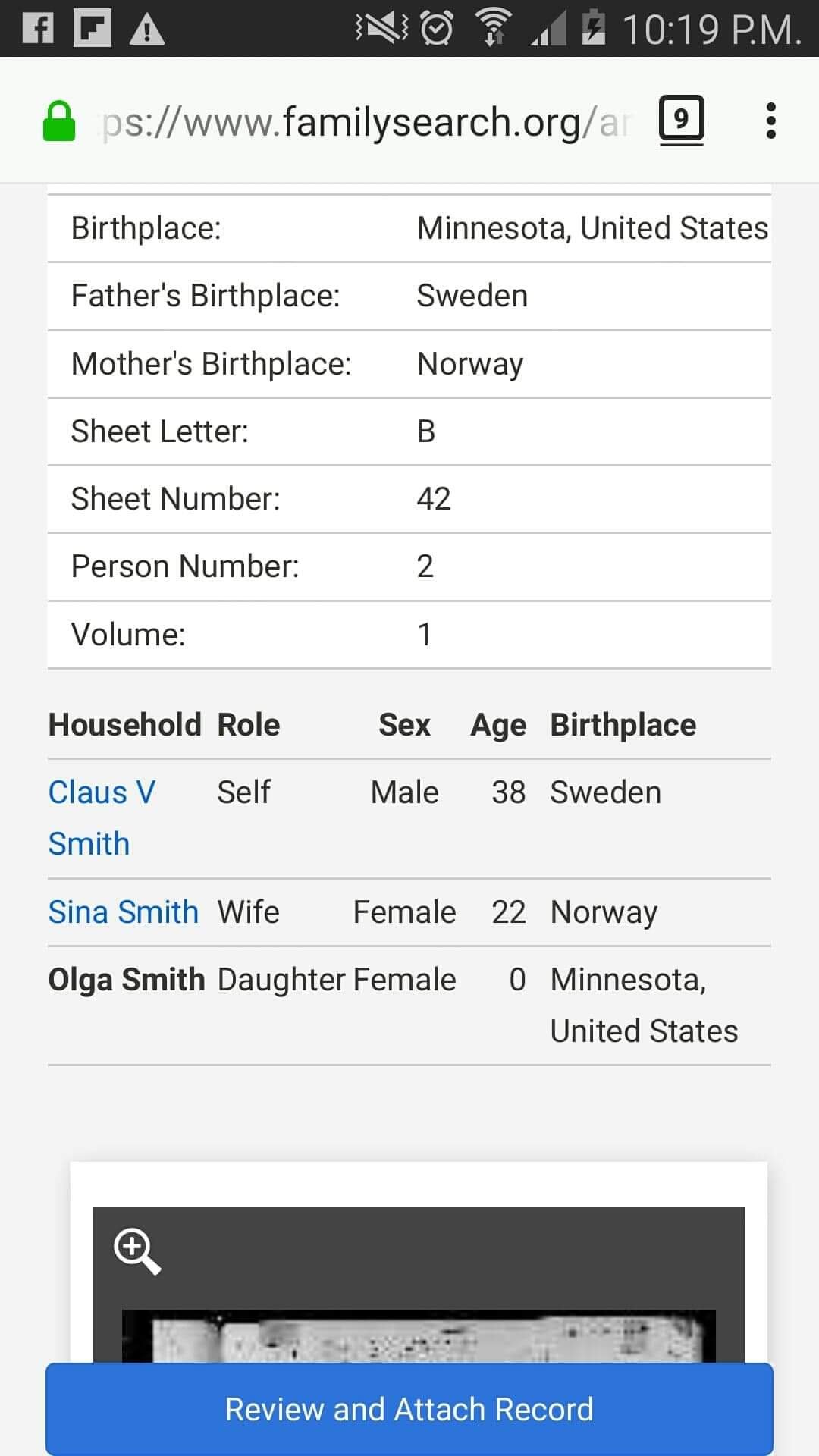Screen dimensions: 819x1456
Task: Open Sina Smith's record link
Action: tap(124, 912)
